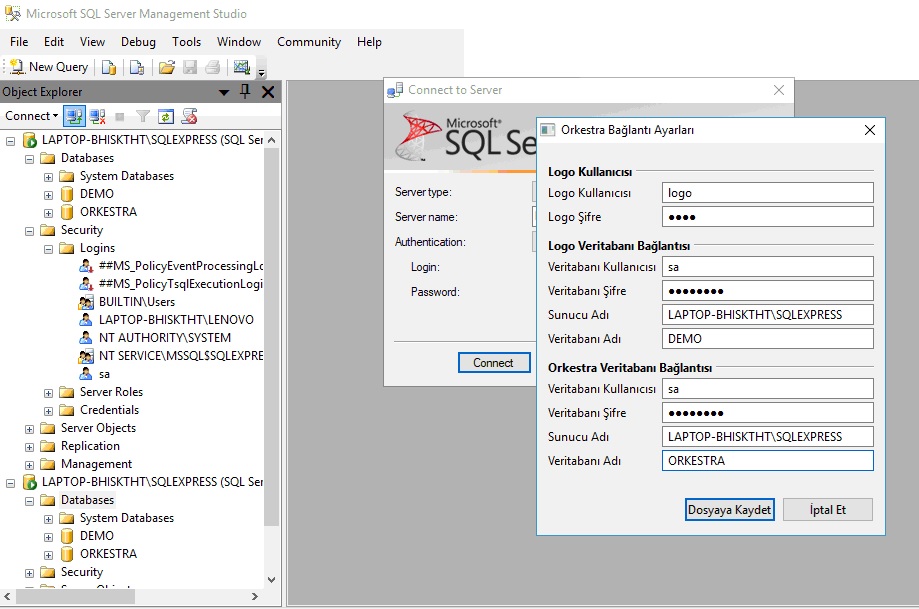Click the Object Explorer scroll down arrow

[x=271, y=580]
